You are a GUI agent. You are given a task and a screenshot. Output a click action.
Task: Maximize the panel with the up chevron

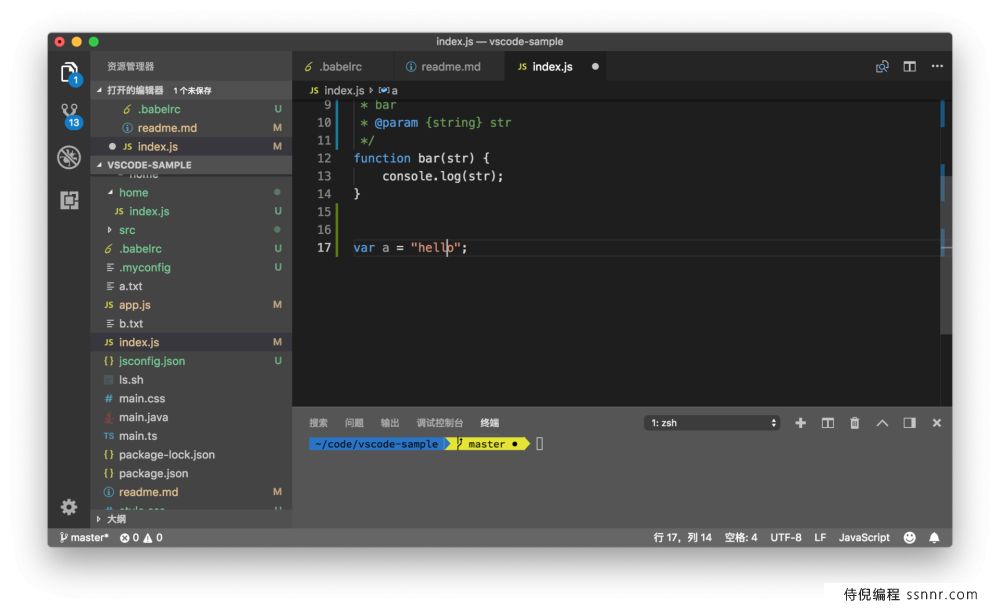point(882,422)
